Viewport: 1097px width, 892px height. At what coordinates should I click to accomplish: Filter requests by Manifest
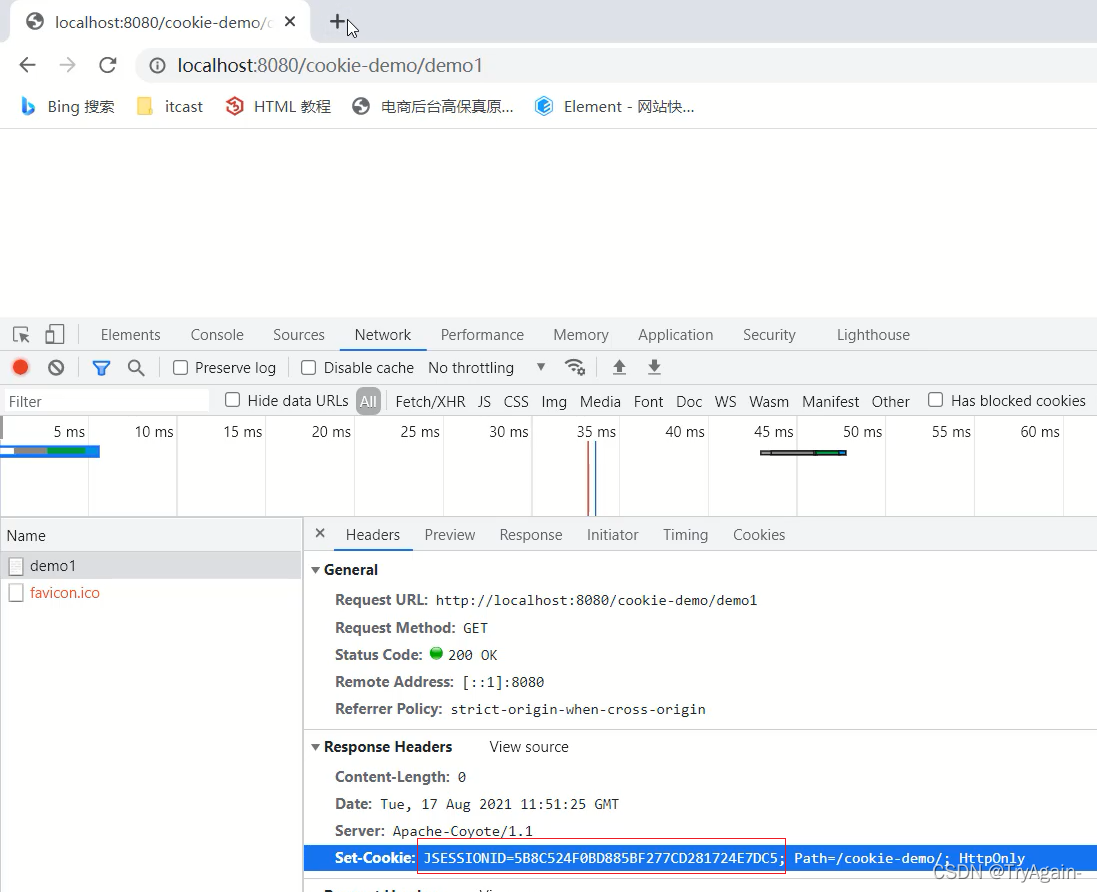pos(830,402)
